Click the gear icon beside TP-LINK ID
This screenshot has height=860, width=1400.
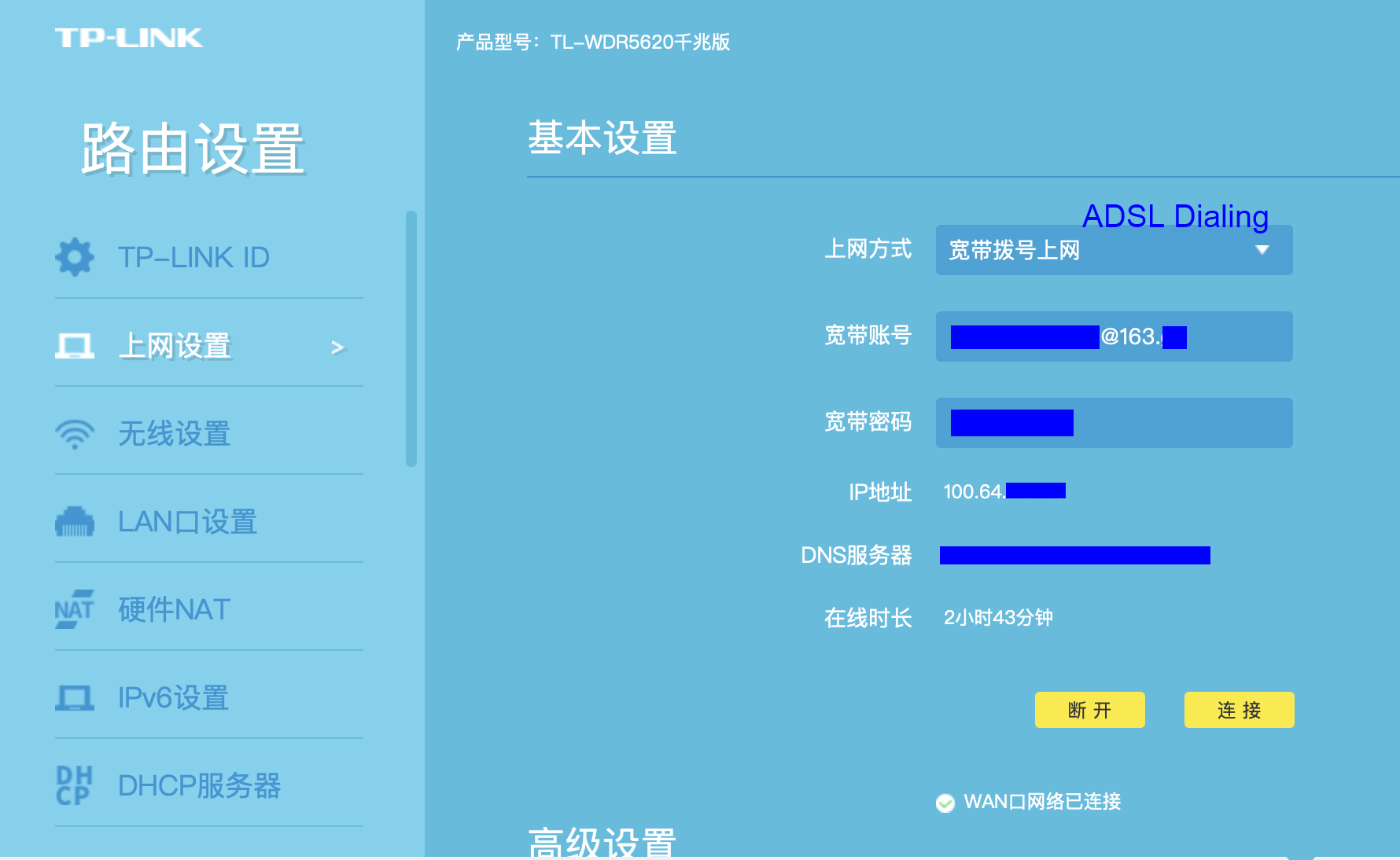(x=75, y=257)
